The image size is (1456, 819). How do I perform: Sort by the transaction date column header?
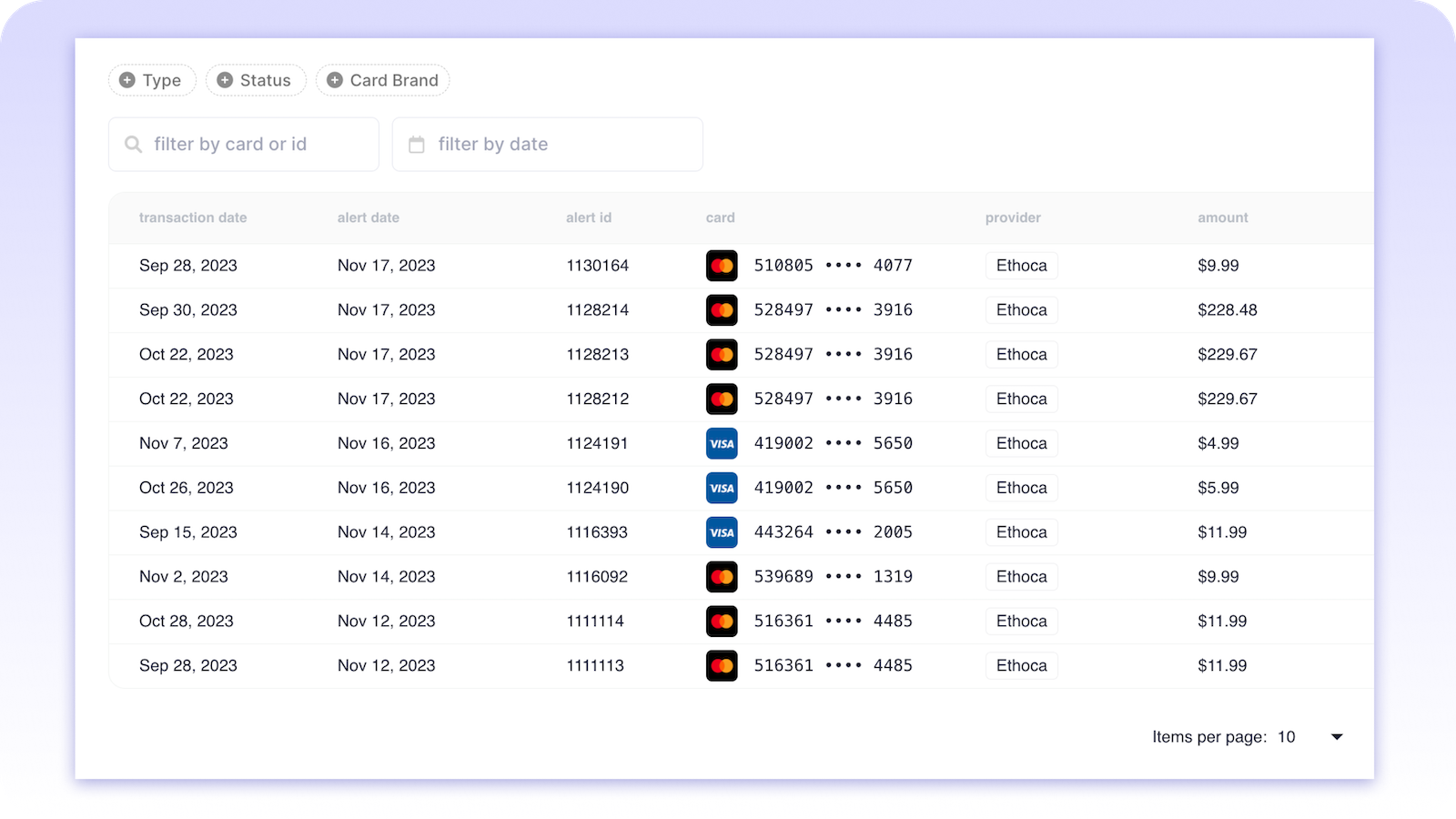[x=192, y=217]
